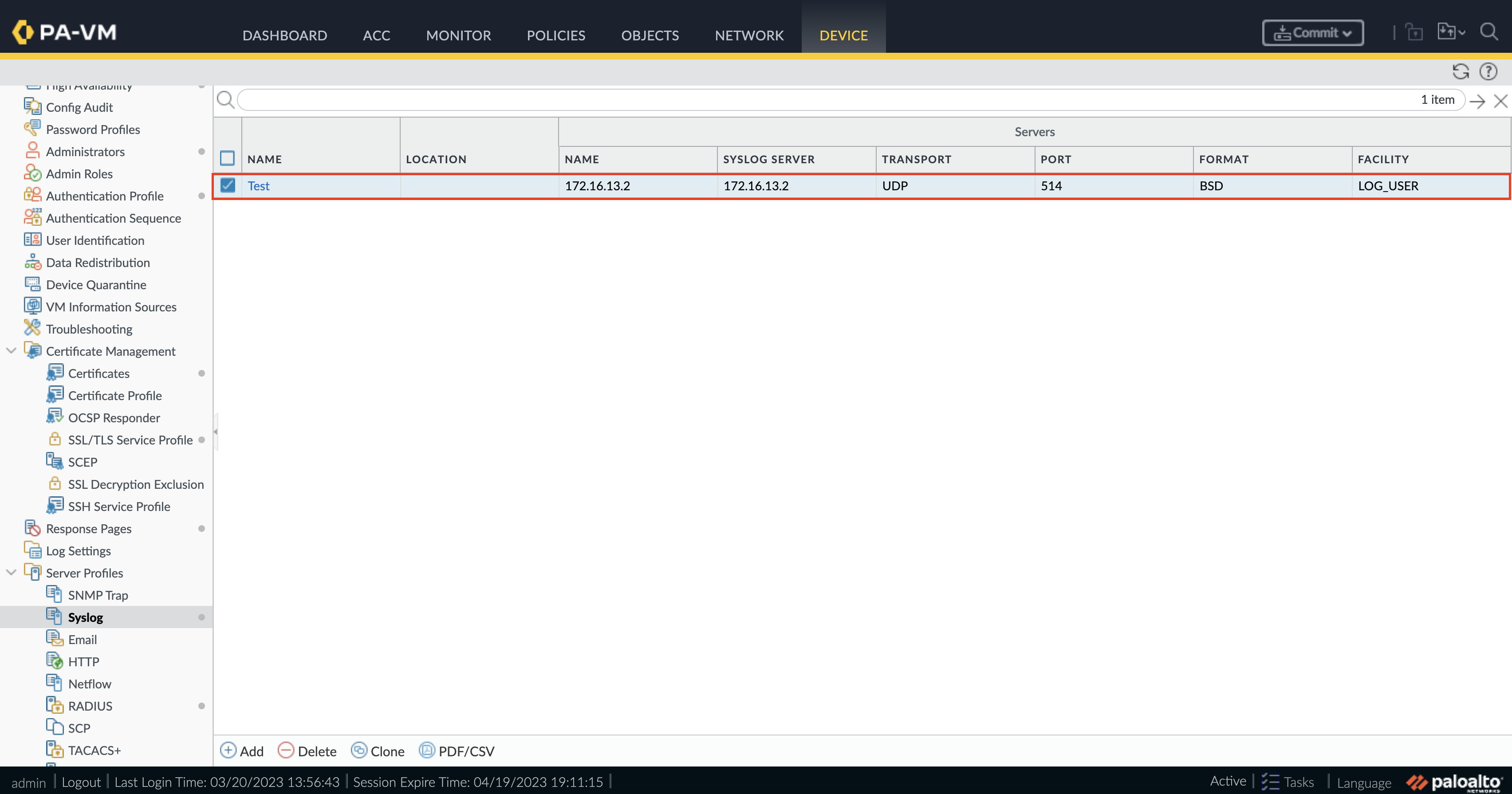Collapse the Certificate Management tree
Screen dimensions: 1512x794
tap(11, 351)
